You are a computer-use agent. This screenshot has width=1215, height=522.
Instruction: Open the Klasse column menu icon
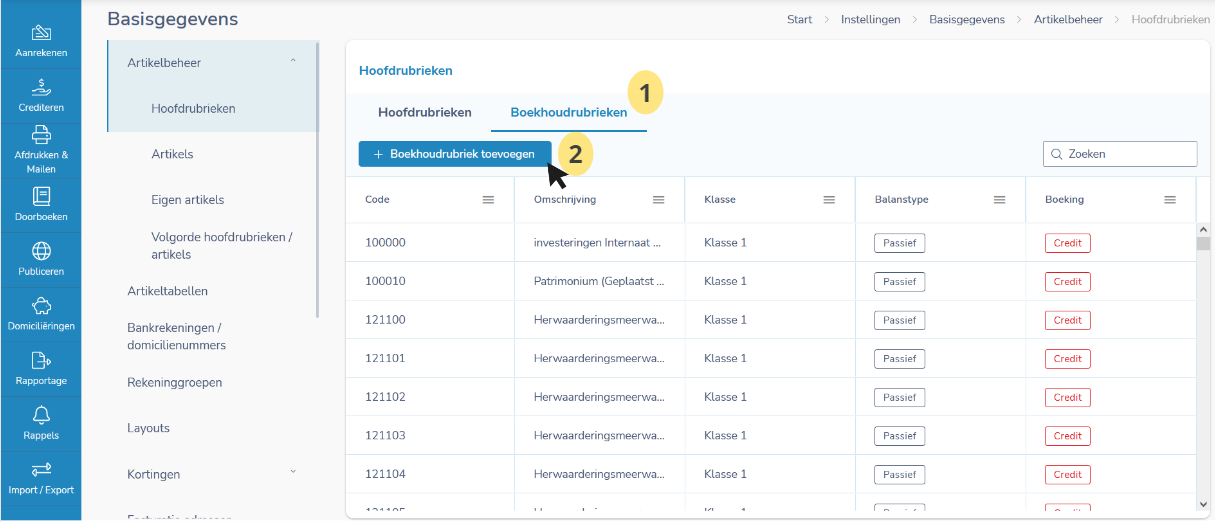pyautogui.click(x=829, y=200)
